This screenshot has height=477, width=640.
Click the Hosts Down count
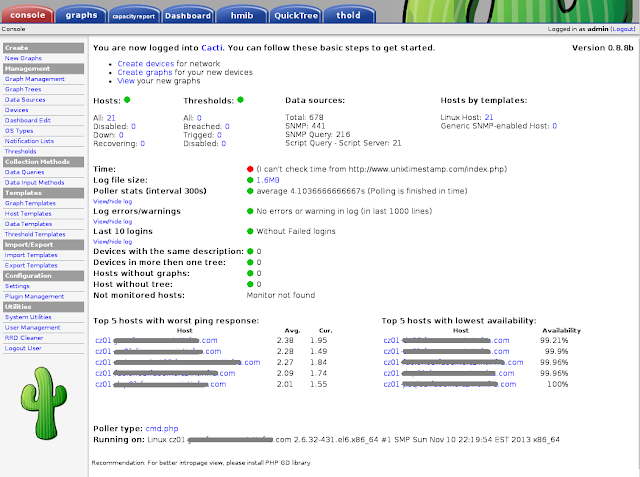pos(121,135)
